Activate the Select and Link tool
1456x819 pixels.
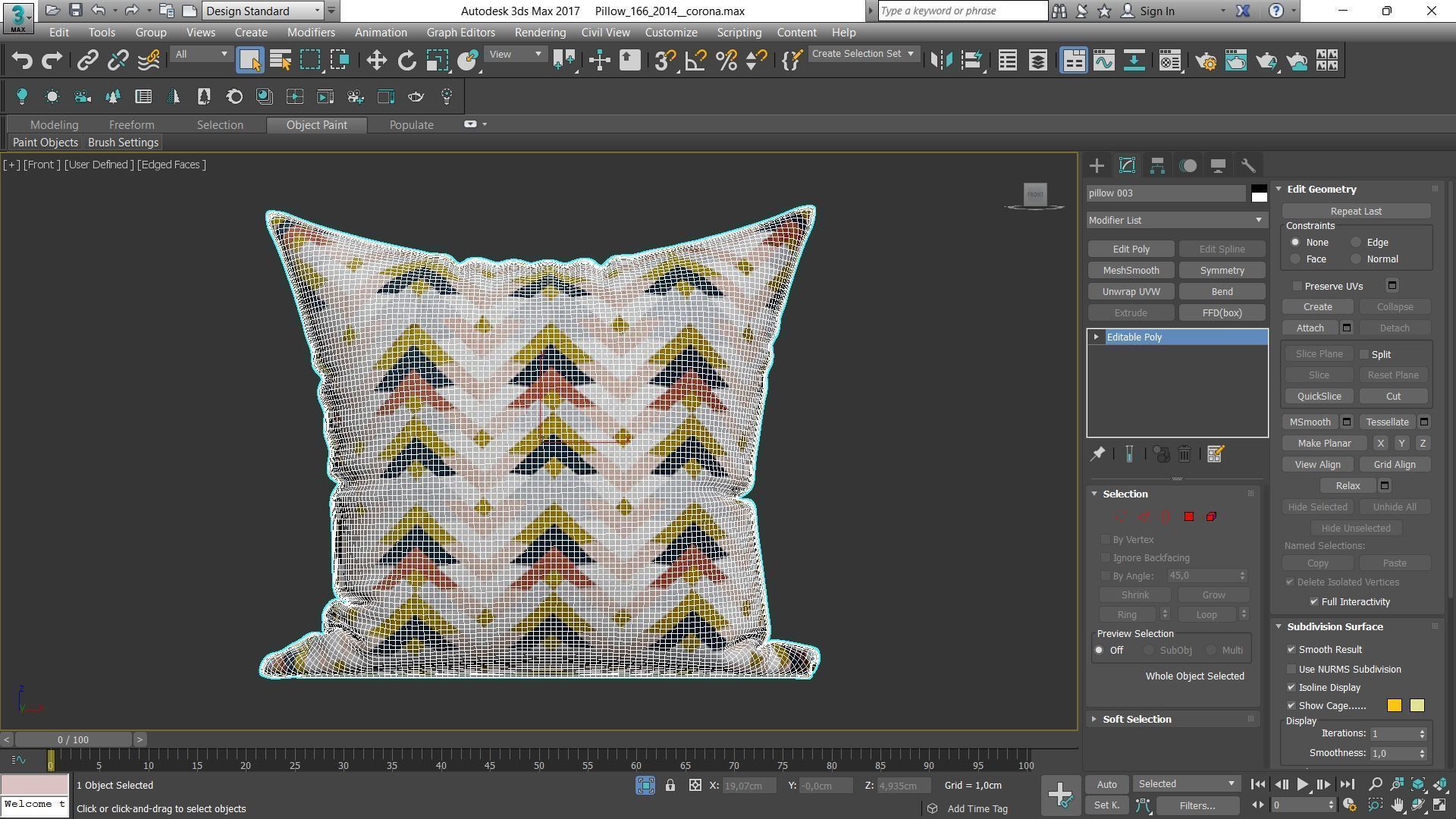87,61
